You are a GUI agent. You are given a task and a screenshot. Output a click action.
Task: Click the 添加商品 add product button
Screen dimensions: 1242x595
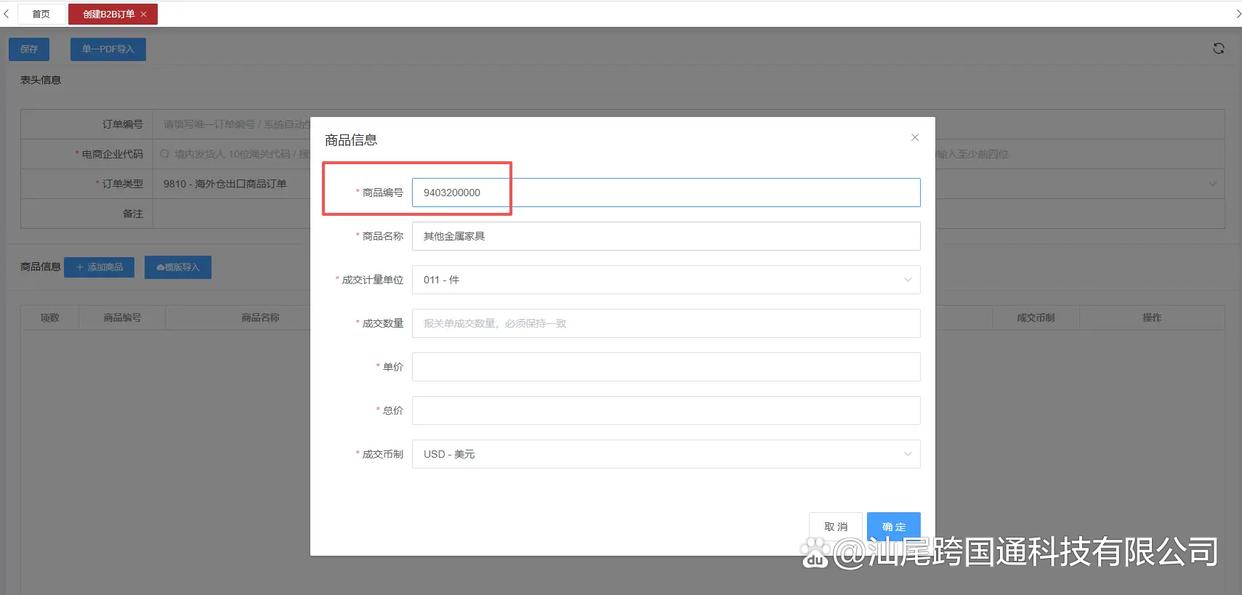(x=99, y=267)
